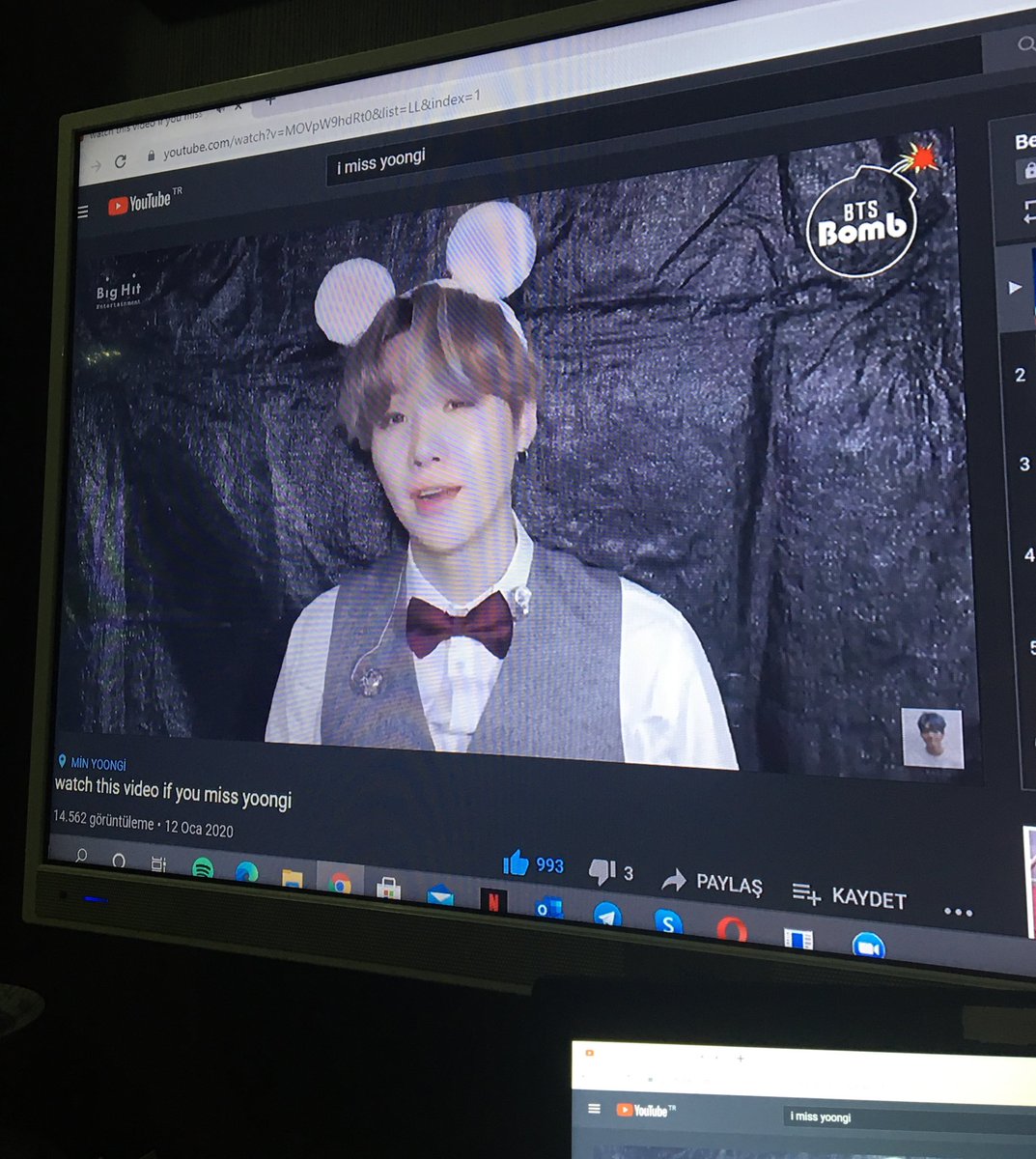Open the YouTube hamburger guide menu
1036x1159 pixels.
point(83,212)
